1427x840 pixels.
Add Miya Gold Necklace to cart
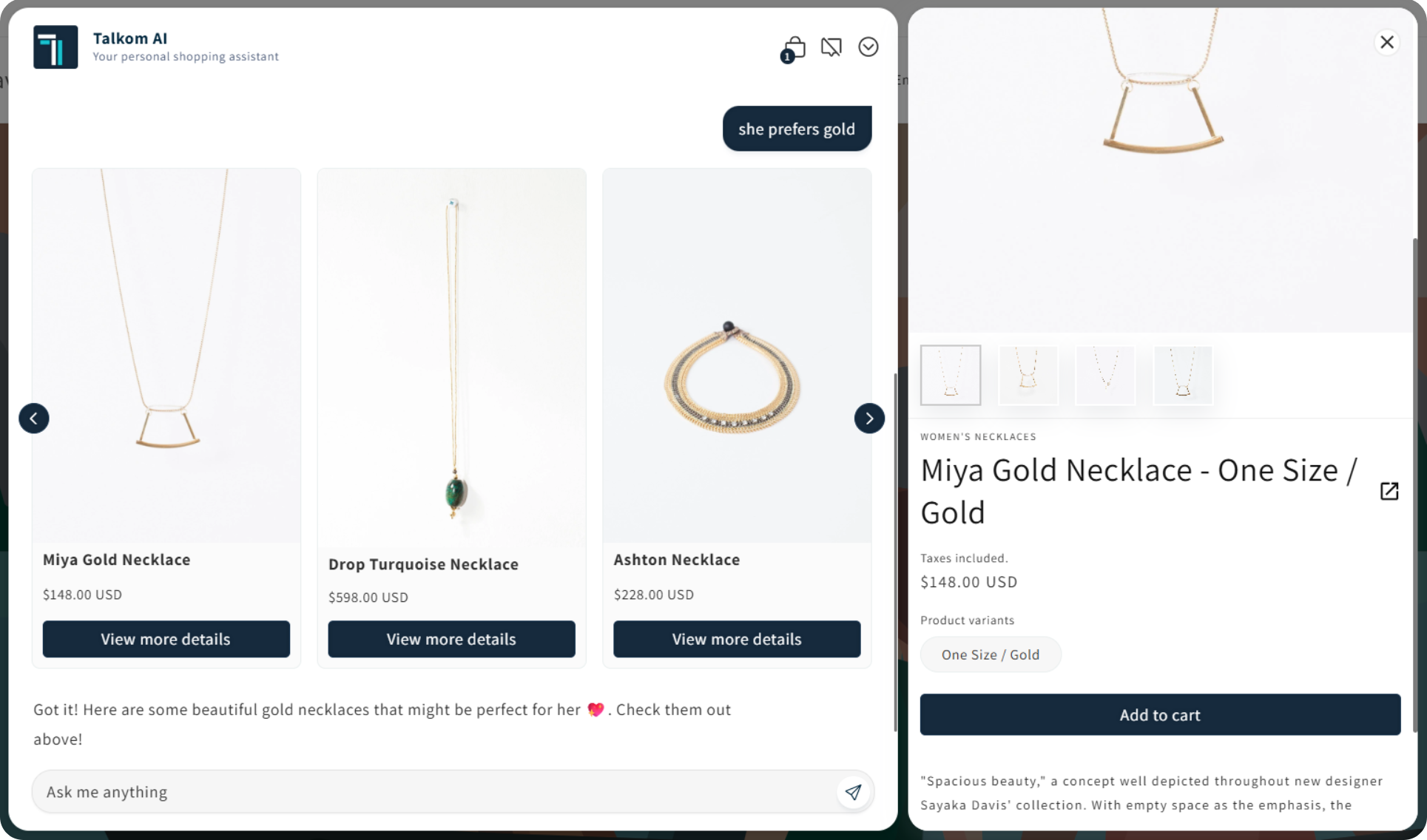(x=1159, y=715)
